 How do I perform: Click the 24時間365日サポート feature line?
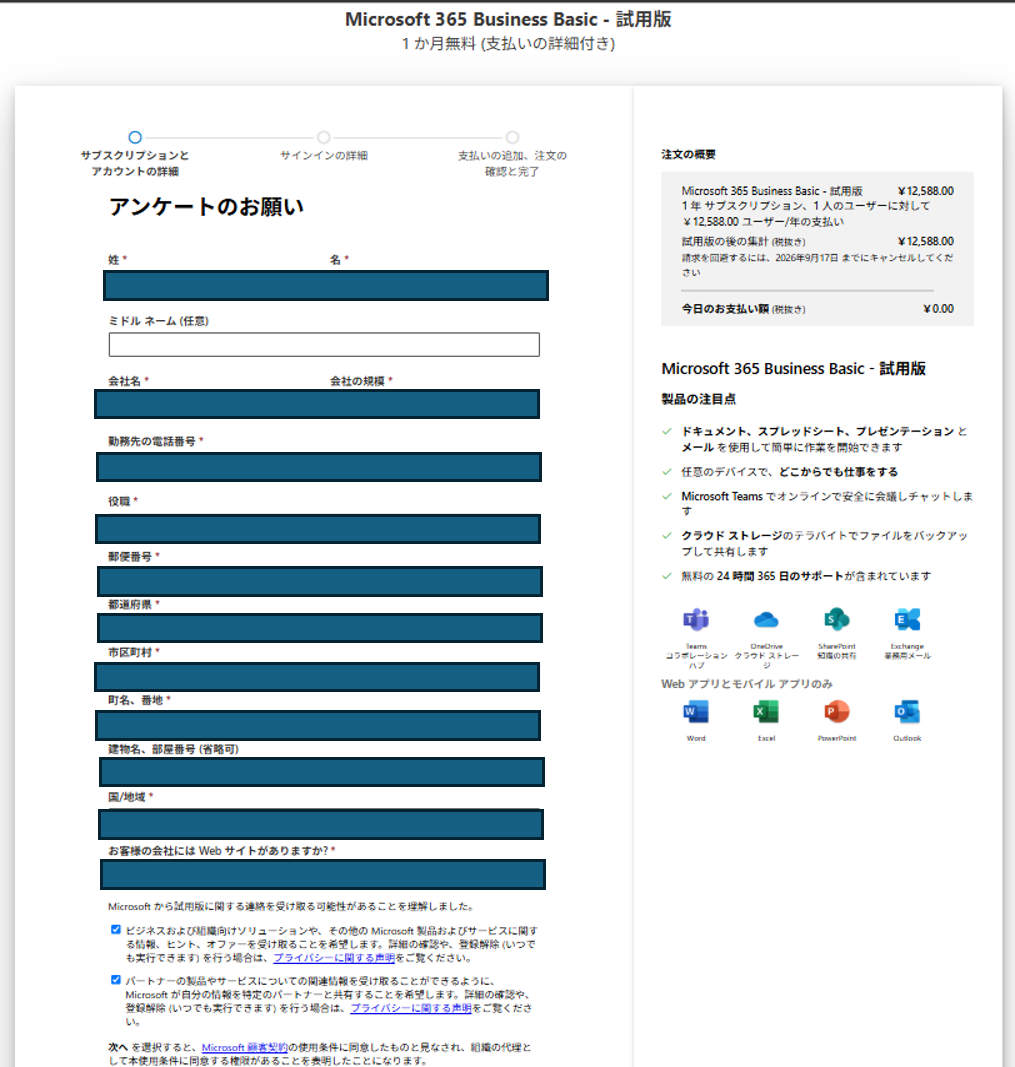click(x=806, y=576)
